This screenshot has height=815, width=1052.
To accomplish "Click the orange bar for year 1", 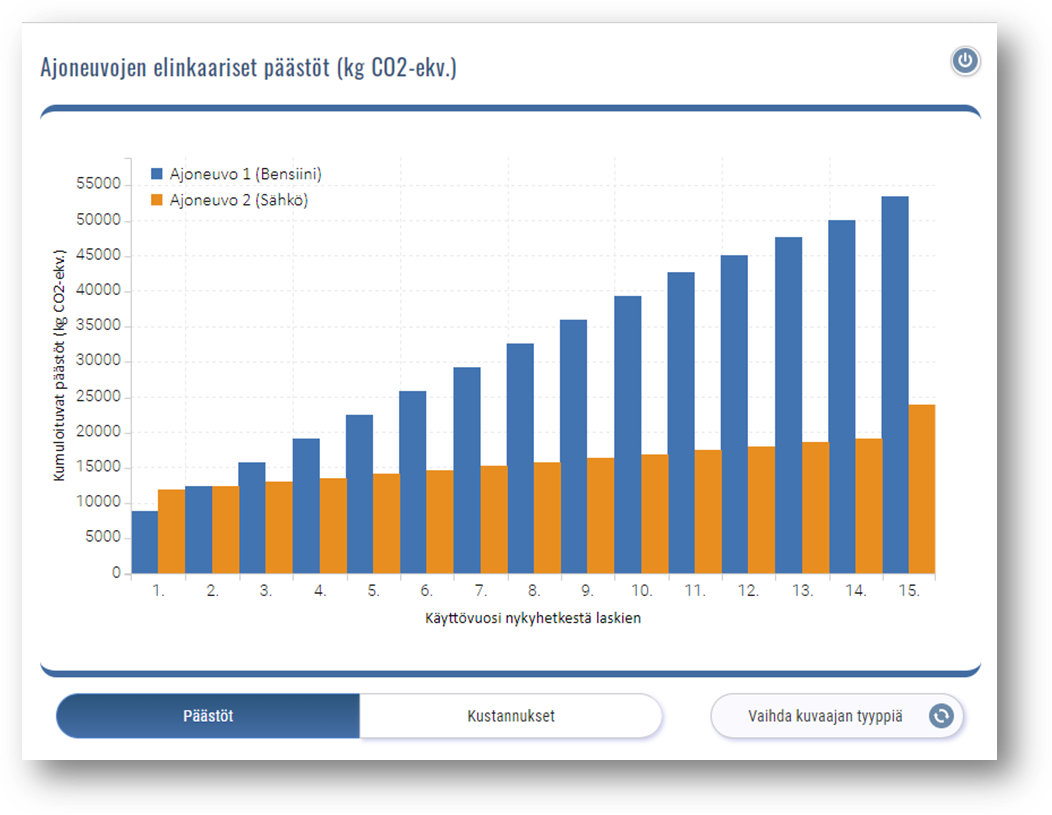I will pos(172,531).
